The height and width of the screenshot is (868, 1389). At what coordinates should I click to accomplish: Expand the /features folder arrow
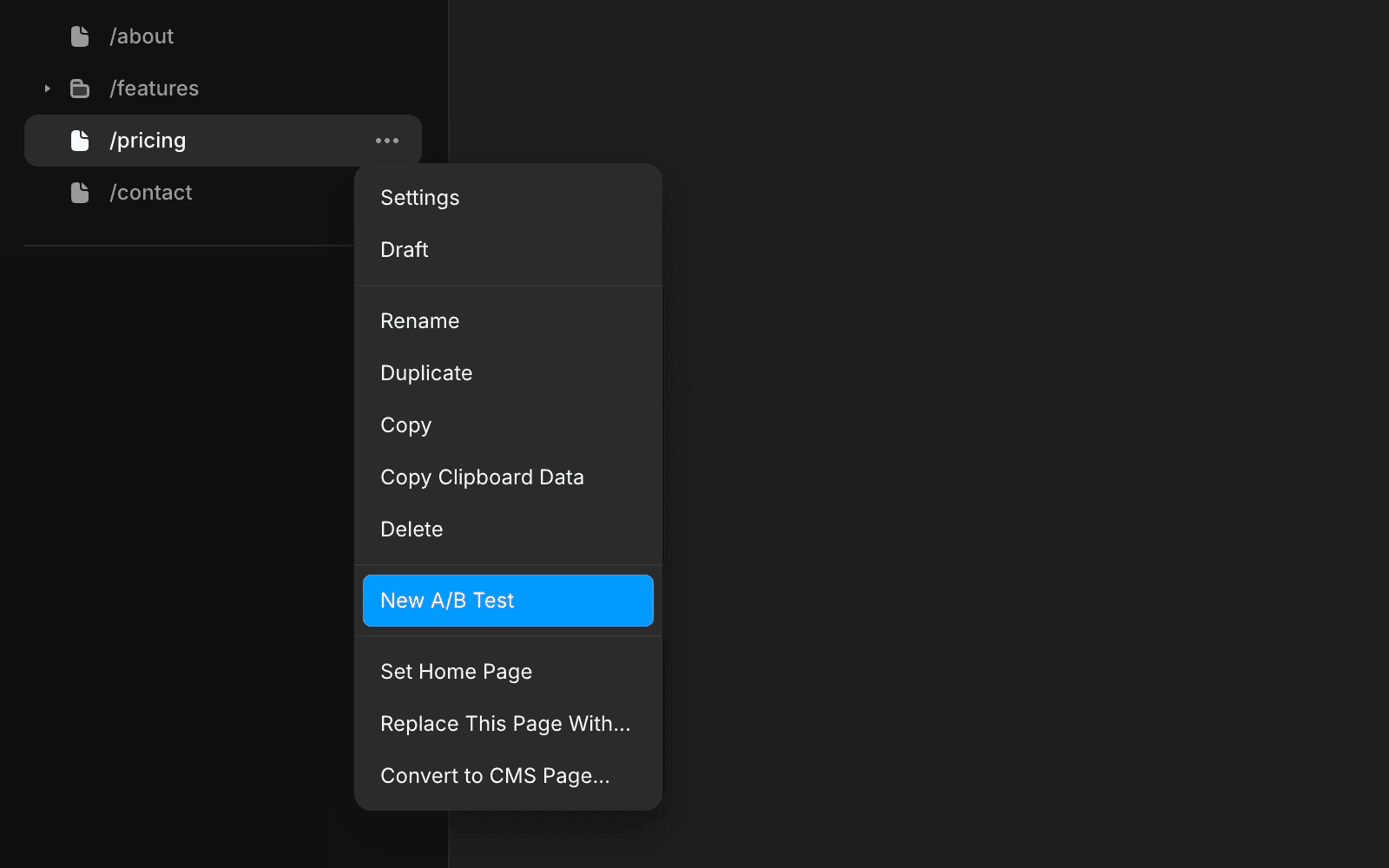[x=48, y=89]
